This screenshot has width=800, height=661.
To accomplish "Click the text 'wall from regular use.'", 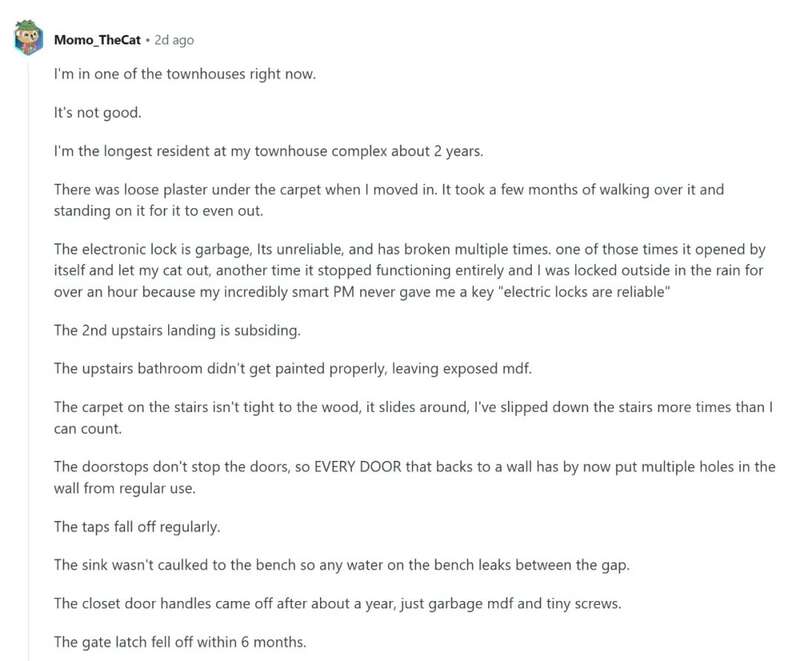I will tap(124, 488).
